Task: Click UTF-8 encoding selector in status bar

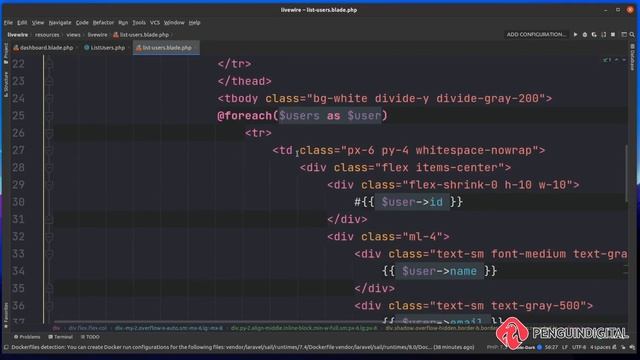Action: click(579, 347)
